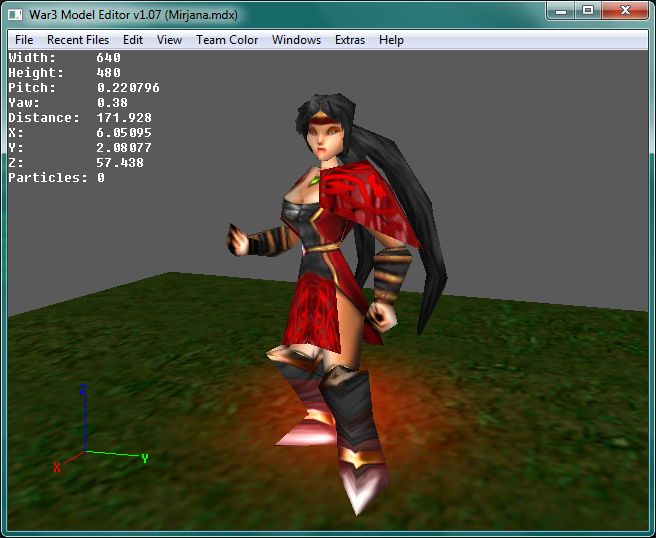Click the XYZ axis gizmo
The height and width of the screenshot is (538, 656).
point(100,429)
